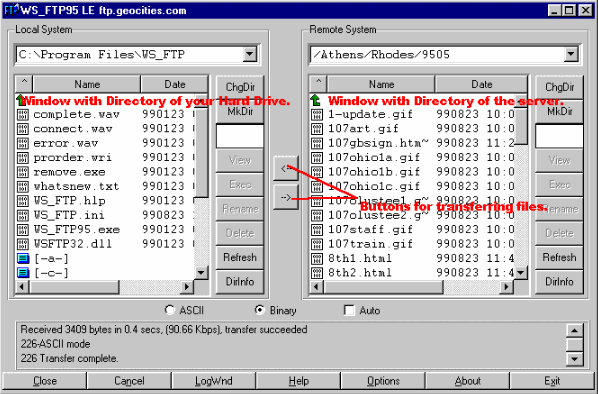Image resolution: width=598 pixels, height=394 pixels.
Task: Click the green up-directory arrow in Remote System
Action: (x=315, y=100)
